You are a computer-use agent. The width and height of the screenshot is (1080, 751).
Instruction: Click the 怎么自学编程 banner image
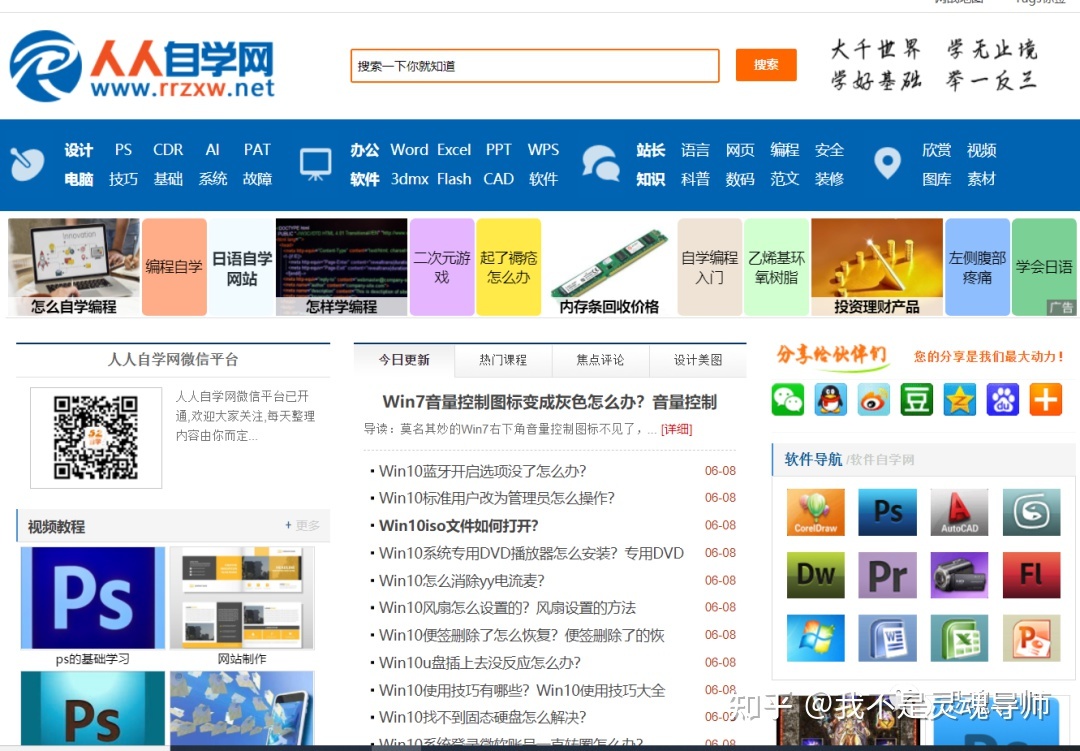coord(74,267)
